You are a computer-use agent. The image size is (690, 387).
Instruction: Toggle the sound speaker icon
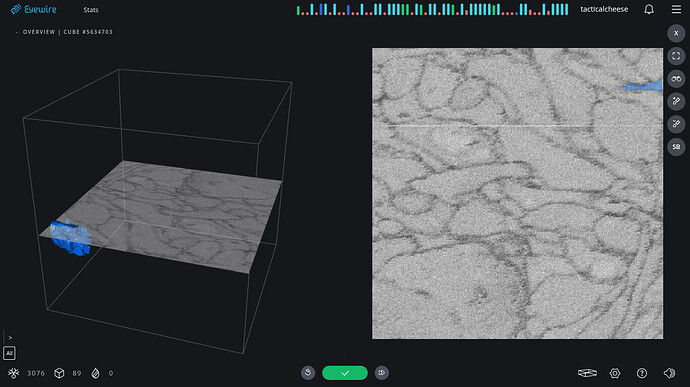point(669,373)
